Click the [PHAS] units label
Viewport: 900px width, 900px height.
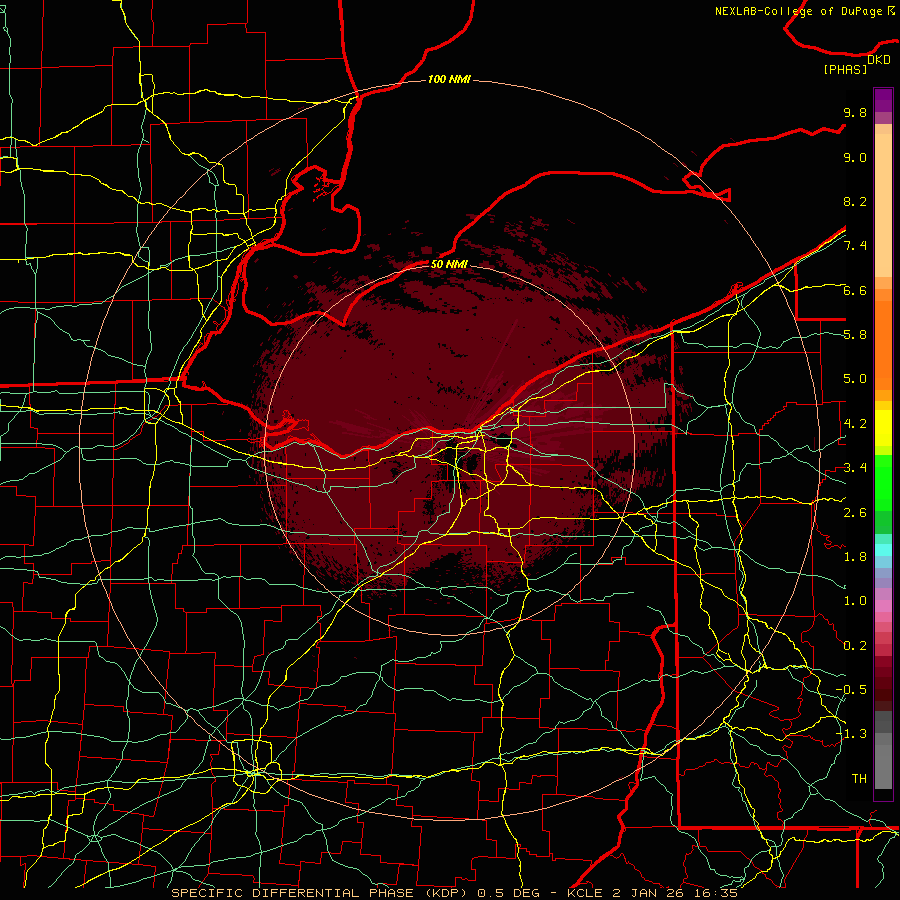coord(845,69)
